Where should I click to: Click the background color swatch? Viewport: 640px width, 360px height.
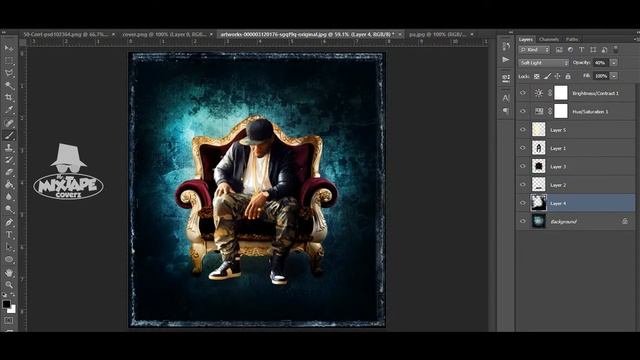coord(12,310)
